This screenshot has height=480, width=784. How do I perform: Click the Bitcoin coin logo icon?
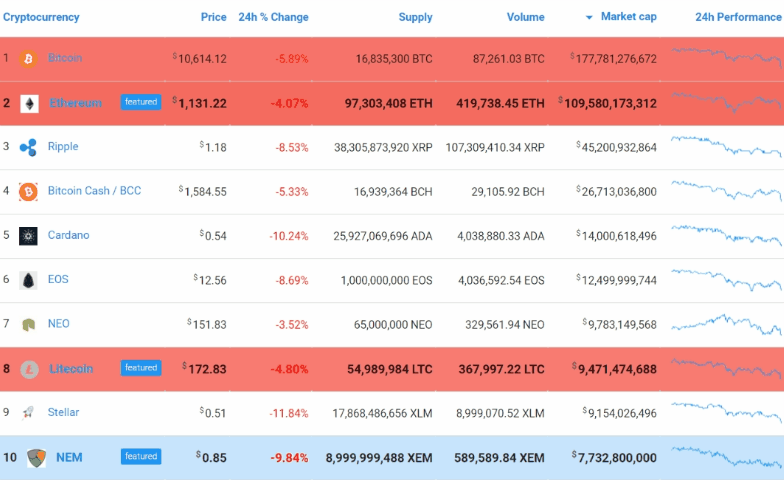[x=28, y=59]
